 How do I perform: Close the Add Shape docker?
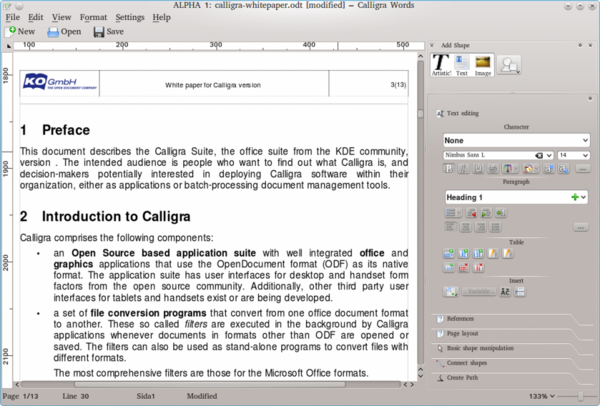[590, 45]
